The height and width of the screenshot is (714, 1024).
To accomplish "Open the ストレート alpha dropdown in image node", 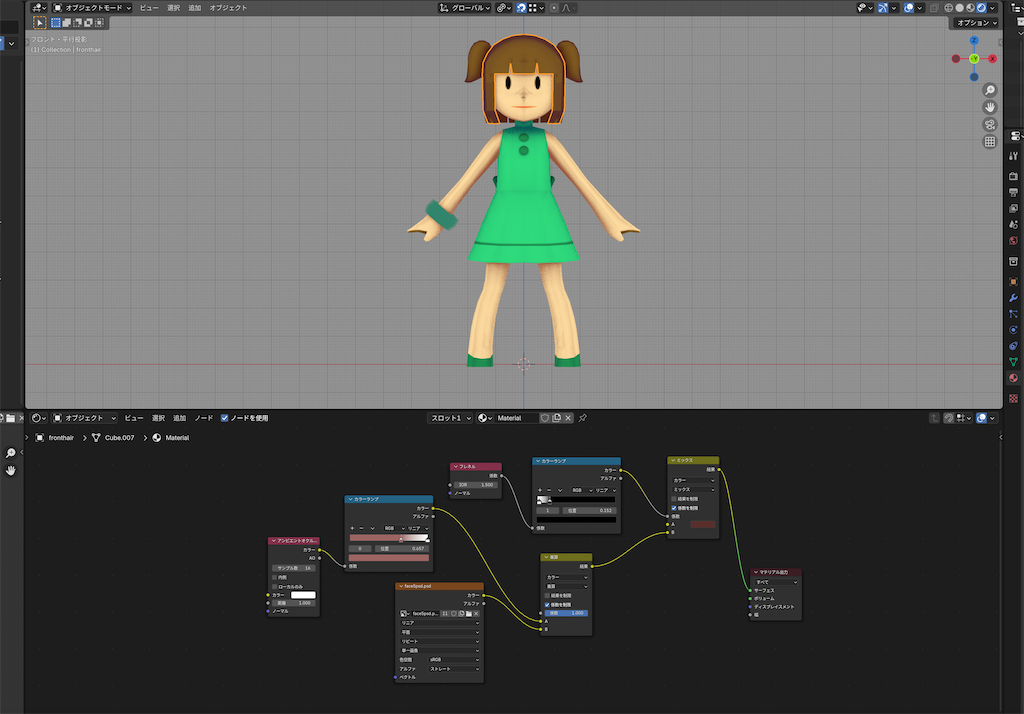I will 455,669.
